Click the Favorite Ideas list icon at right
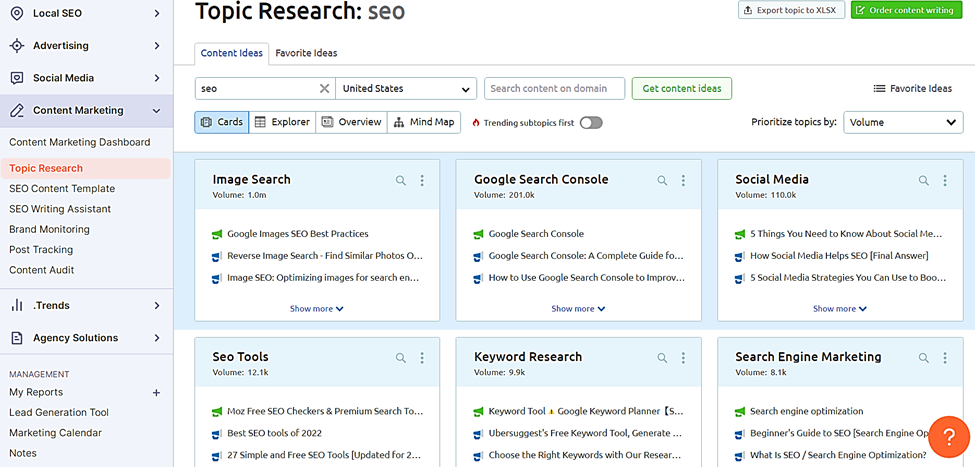 pos(879,88)
